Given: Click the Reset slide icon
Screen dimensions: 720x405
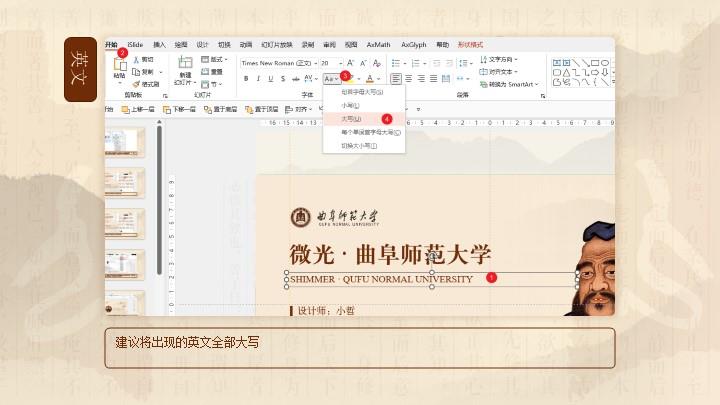Looking at the screenshot, I should point(205,72).
